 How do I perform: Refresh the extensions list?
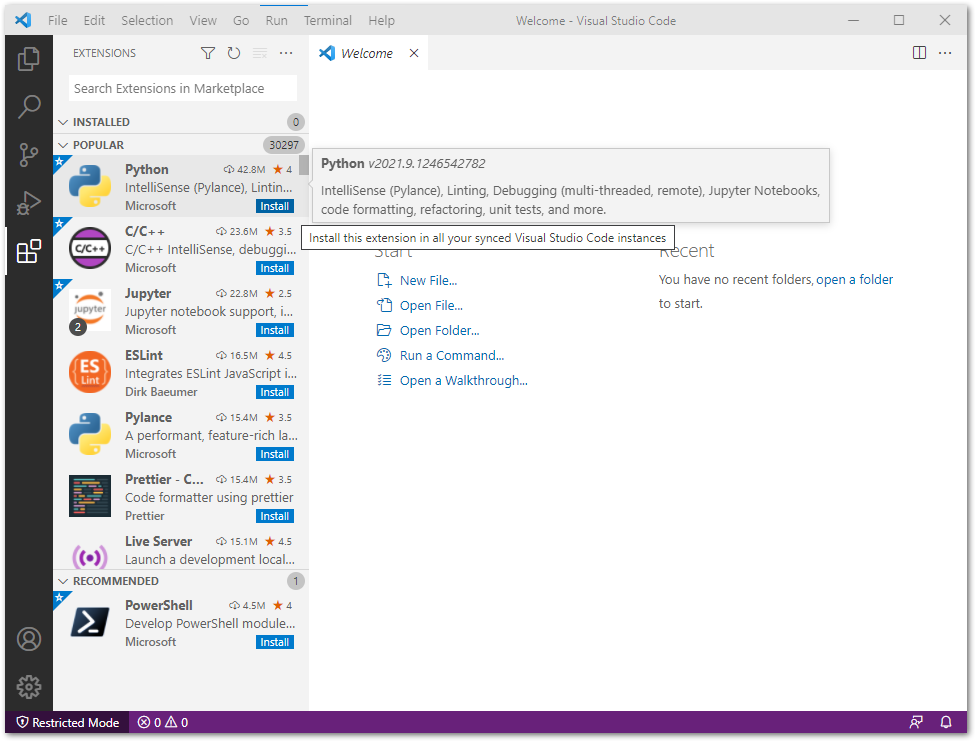(234, 53)
